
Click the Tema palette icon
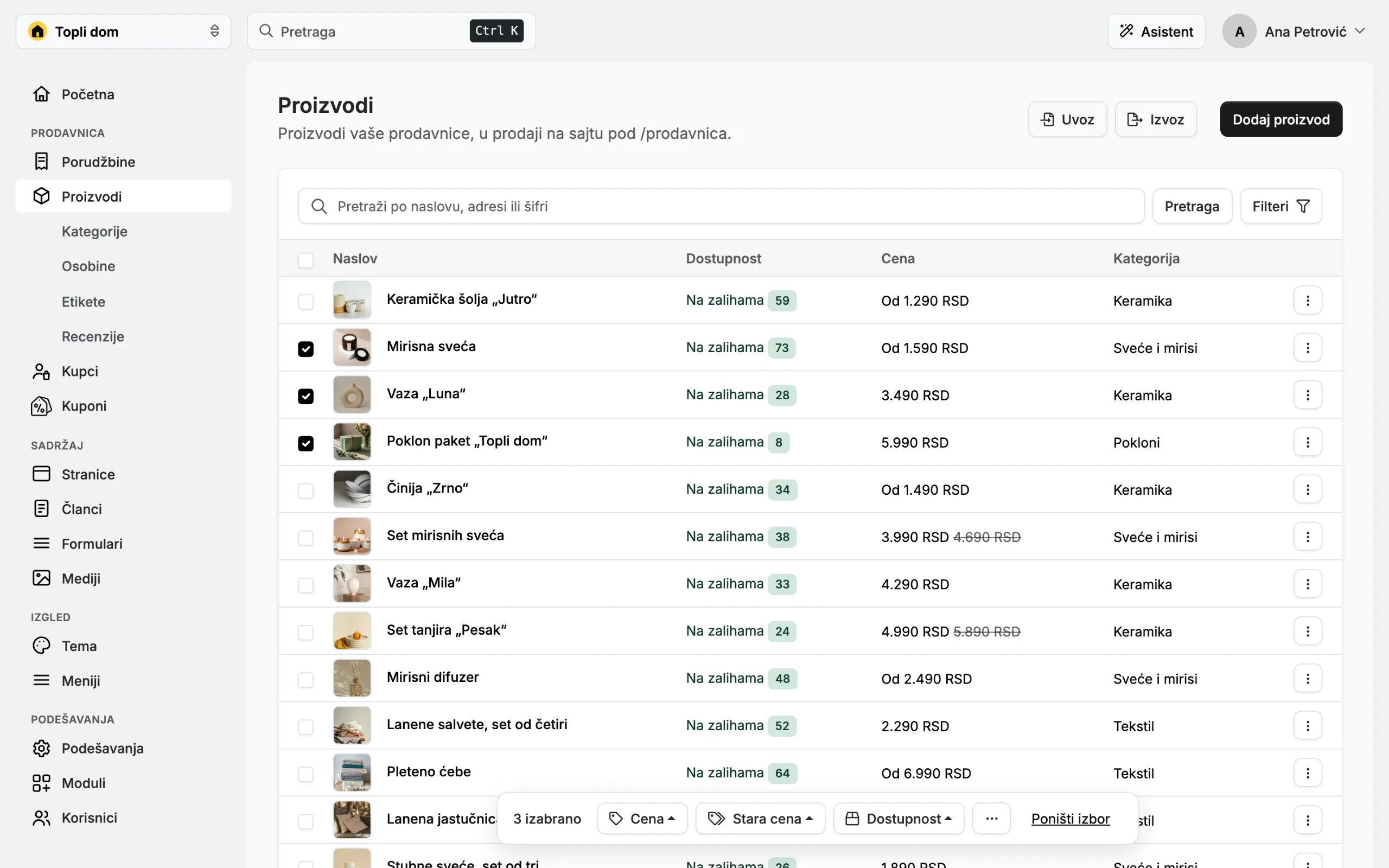point(41,646)
